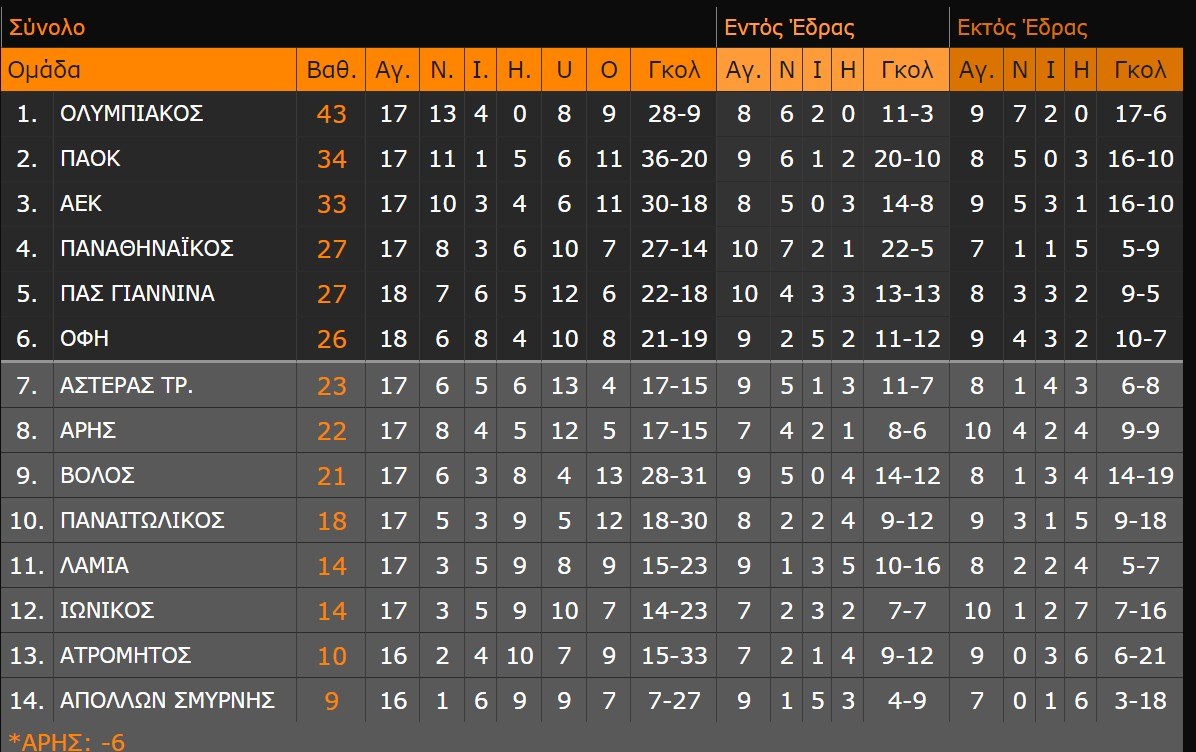The width and height of the screenshot is (1196, 752).
Task: Open the ΙΩΝΙΚΟΣ team entry
Action: click(x=107, y=610)
